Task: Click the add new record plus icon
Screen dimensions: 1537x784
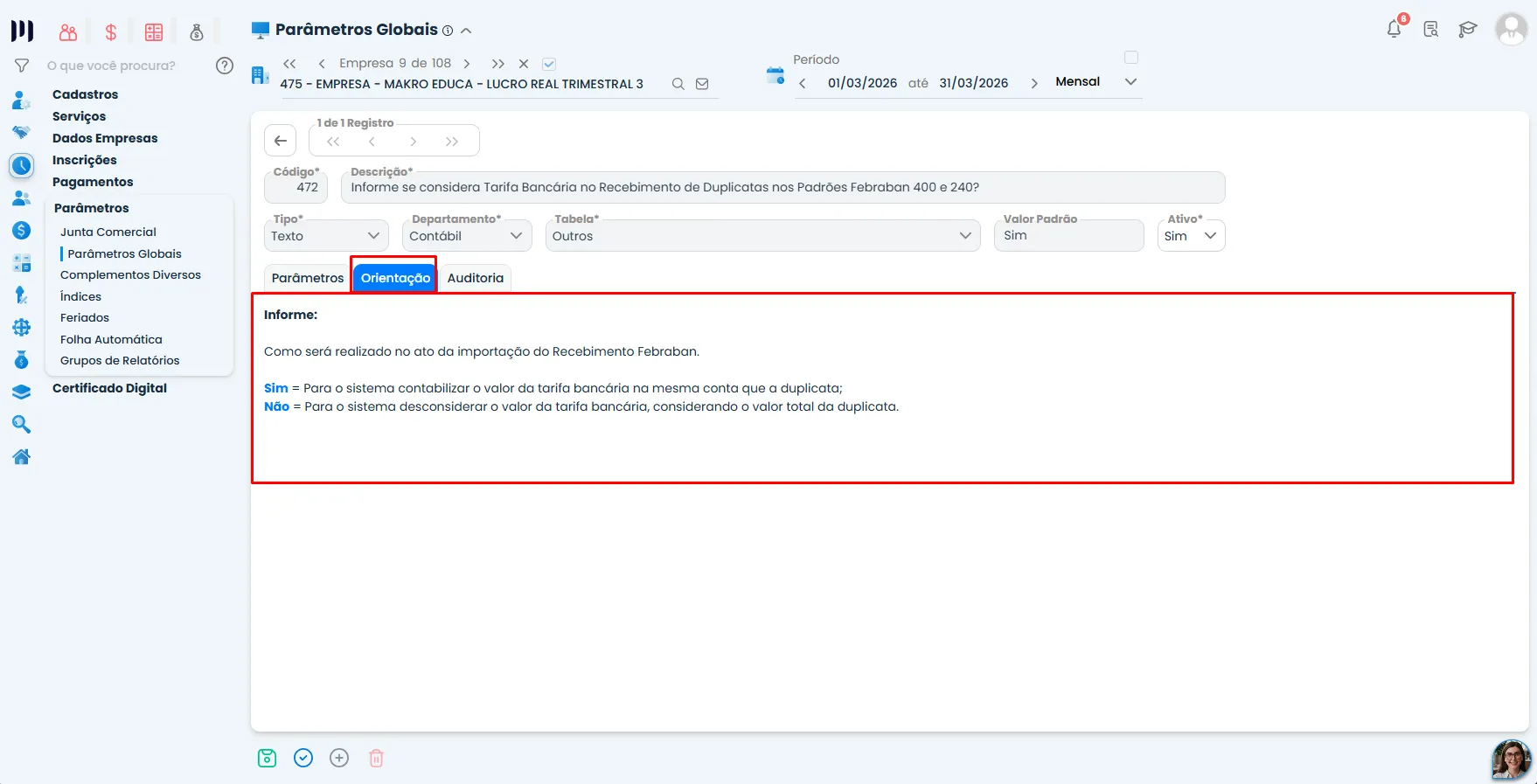Action: point(339,758)
